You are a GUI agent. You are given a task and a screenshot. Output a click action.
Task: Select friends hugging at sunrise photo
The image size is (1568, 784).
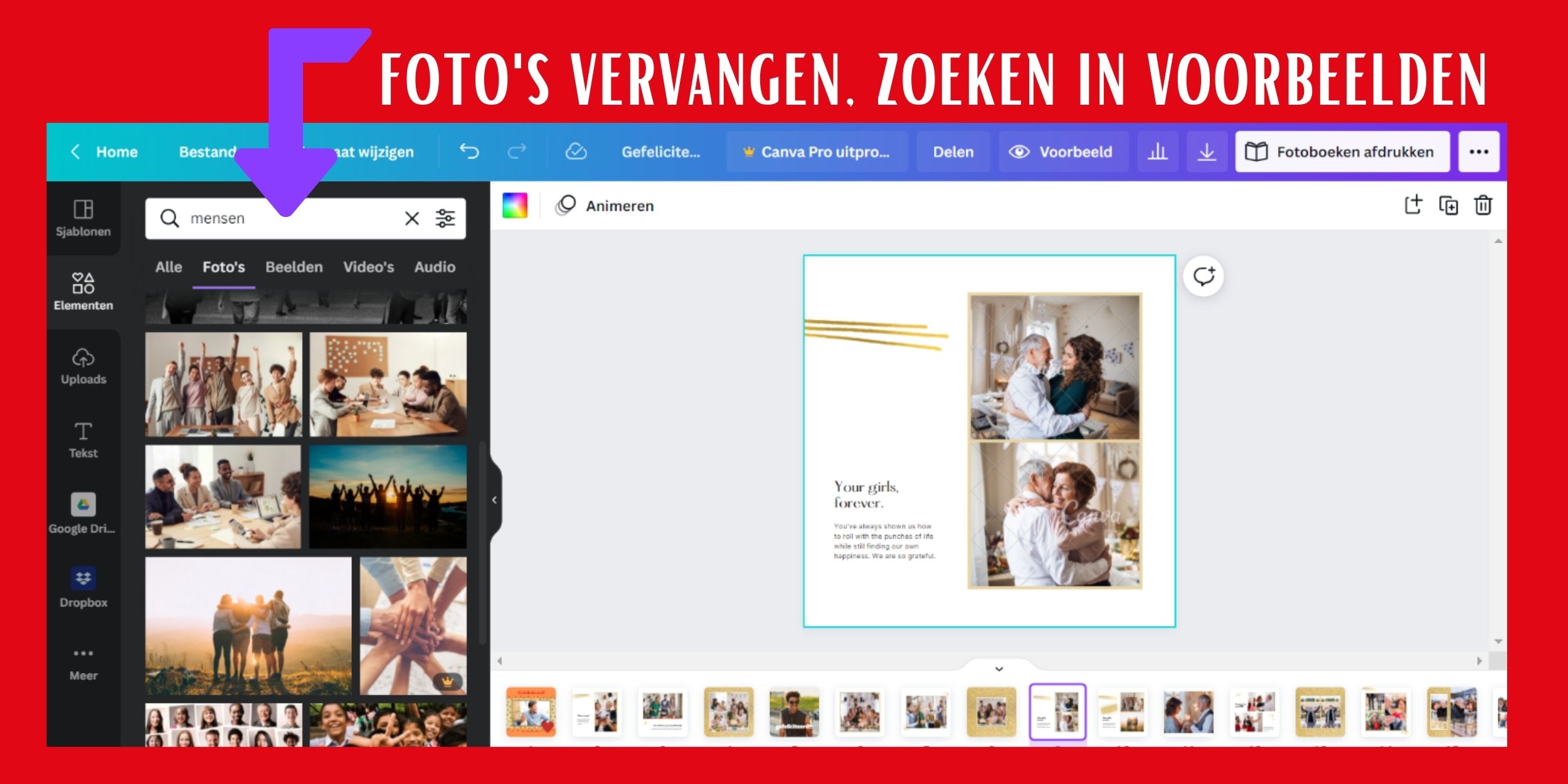pos(248,626)
